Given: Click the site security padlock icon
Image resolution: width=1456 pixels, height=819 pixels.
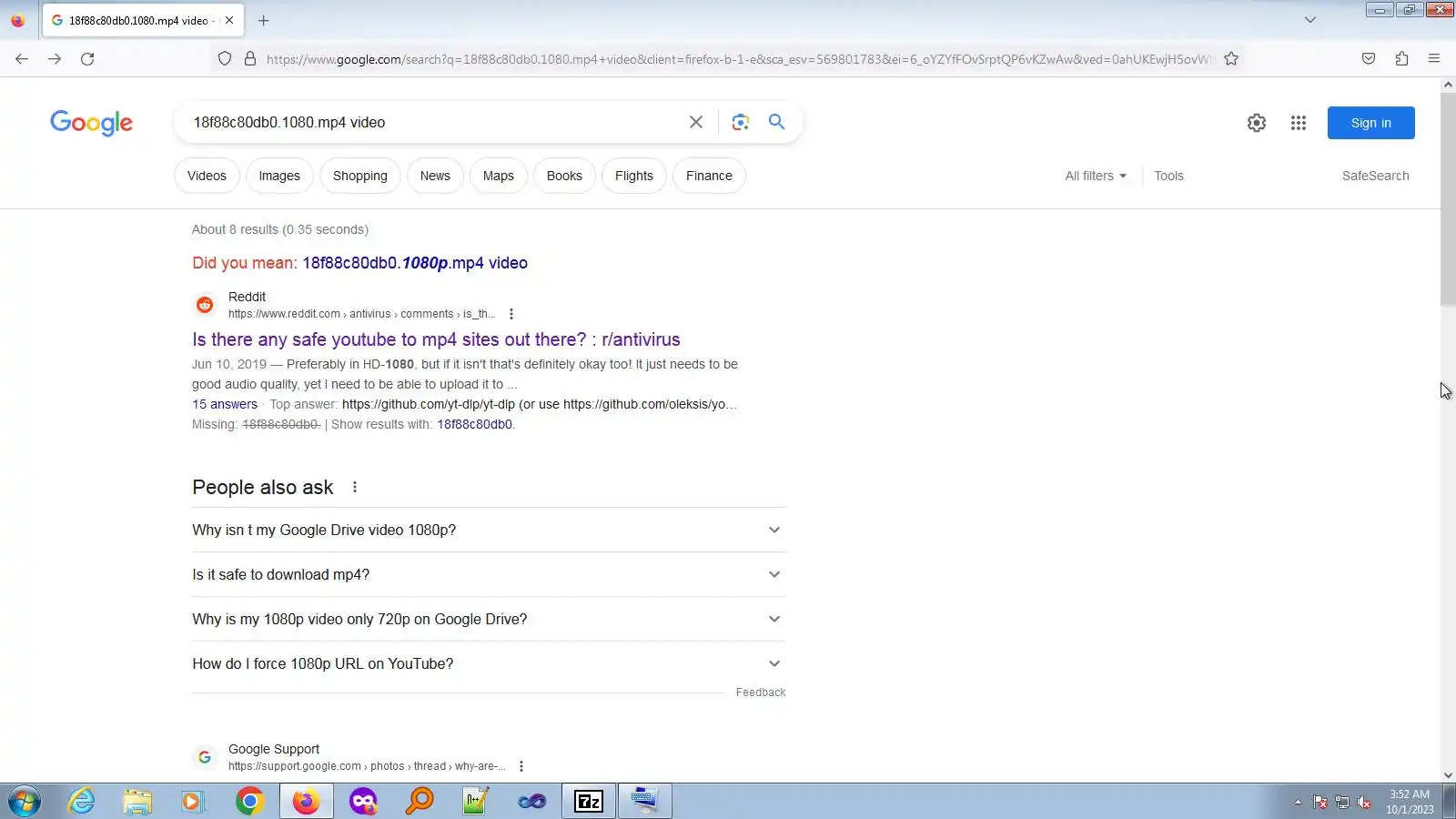Looking at the screenshot, I should [250, 59].
